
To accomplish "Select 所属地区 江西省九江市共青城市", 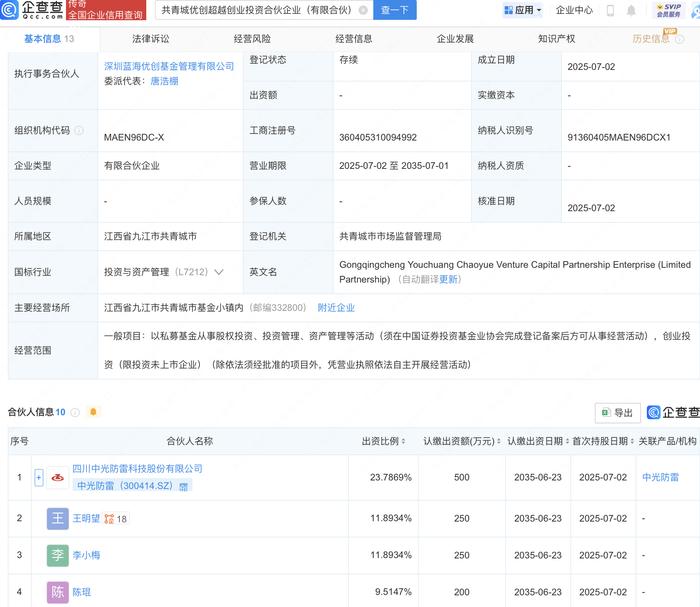I will click(x=150, y=237).
